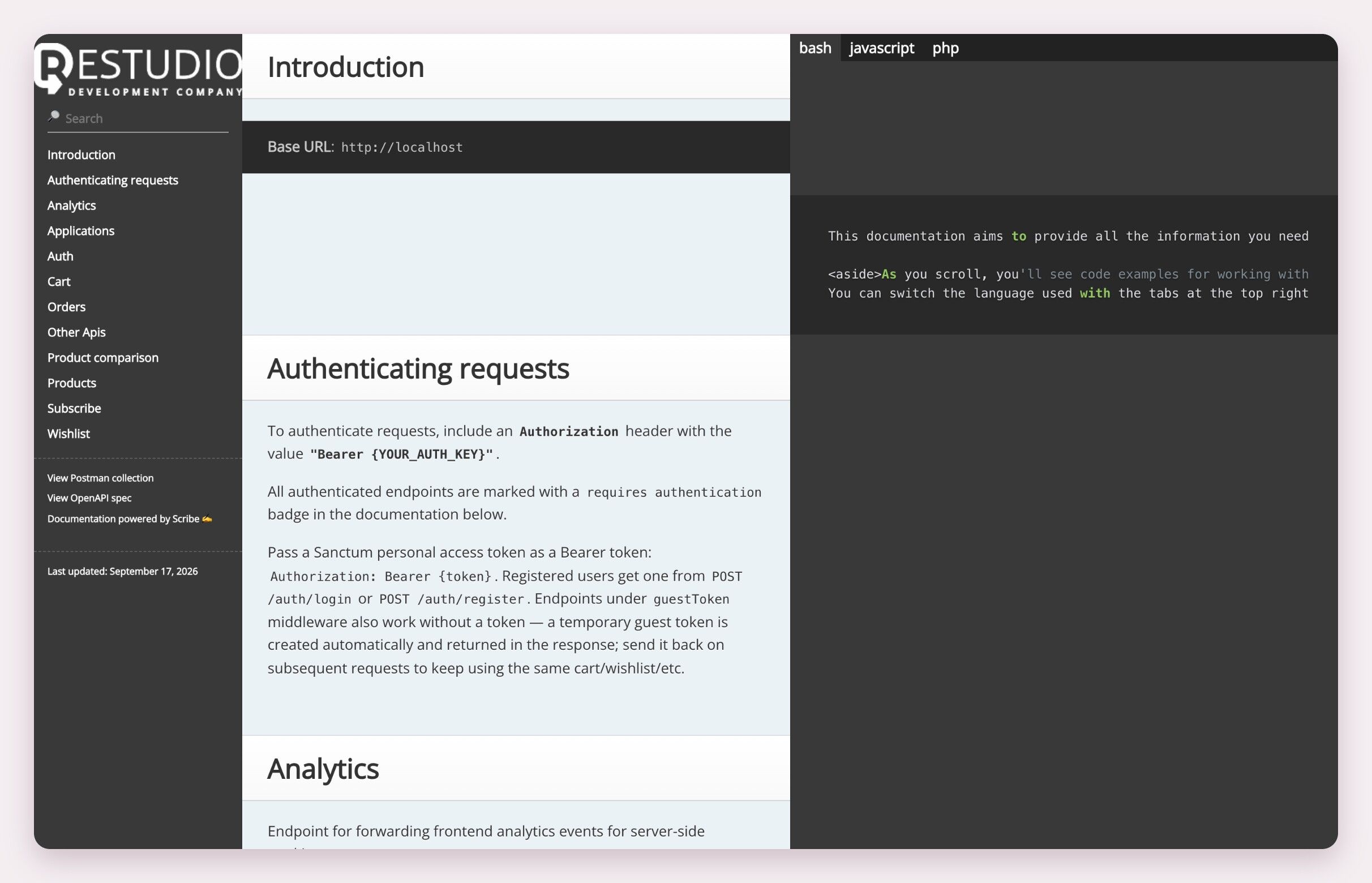Image resolution: width=1372 pixels, height=883 pixels.
Task: Click View OpenAPI spec link
Action: pyautogui.click(x=89, y=498)
